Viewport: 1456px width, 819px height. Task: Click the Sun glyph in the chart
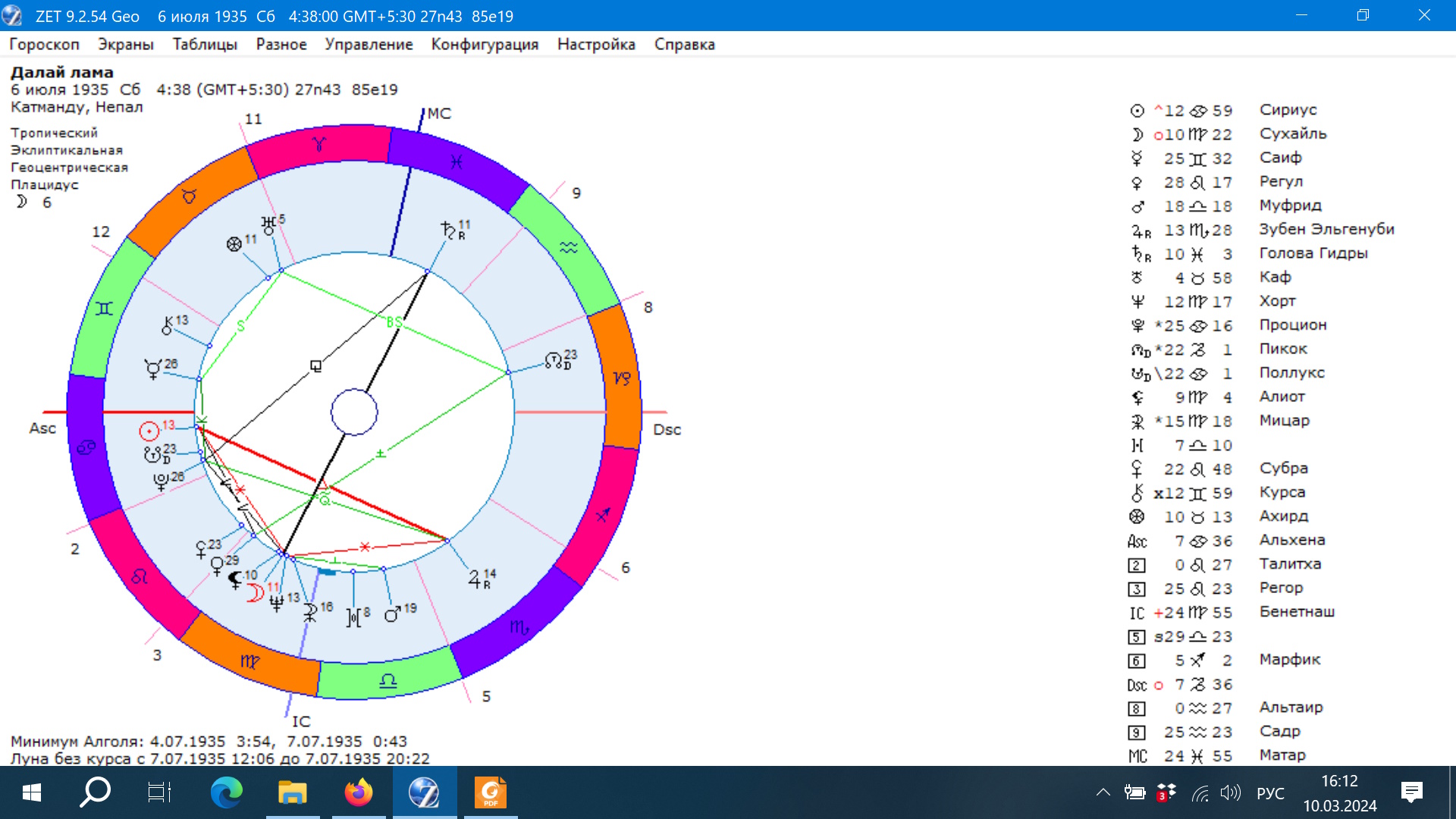point(149,431)
